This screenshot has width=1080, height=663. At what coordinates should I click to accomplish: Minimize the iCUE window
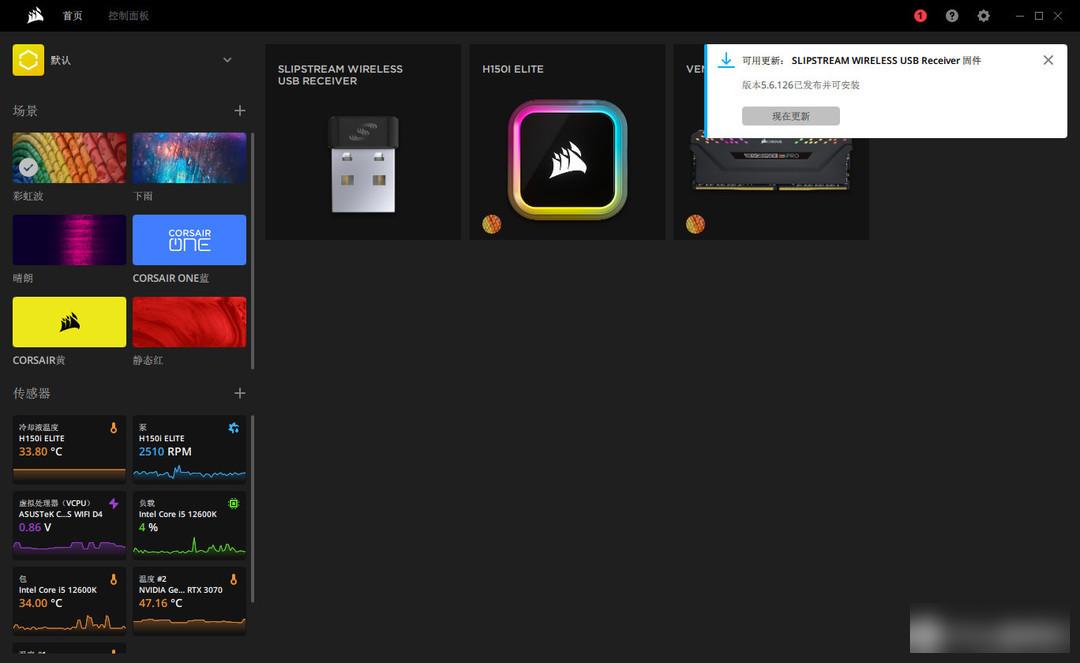[1020, 16]
